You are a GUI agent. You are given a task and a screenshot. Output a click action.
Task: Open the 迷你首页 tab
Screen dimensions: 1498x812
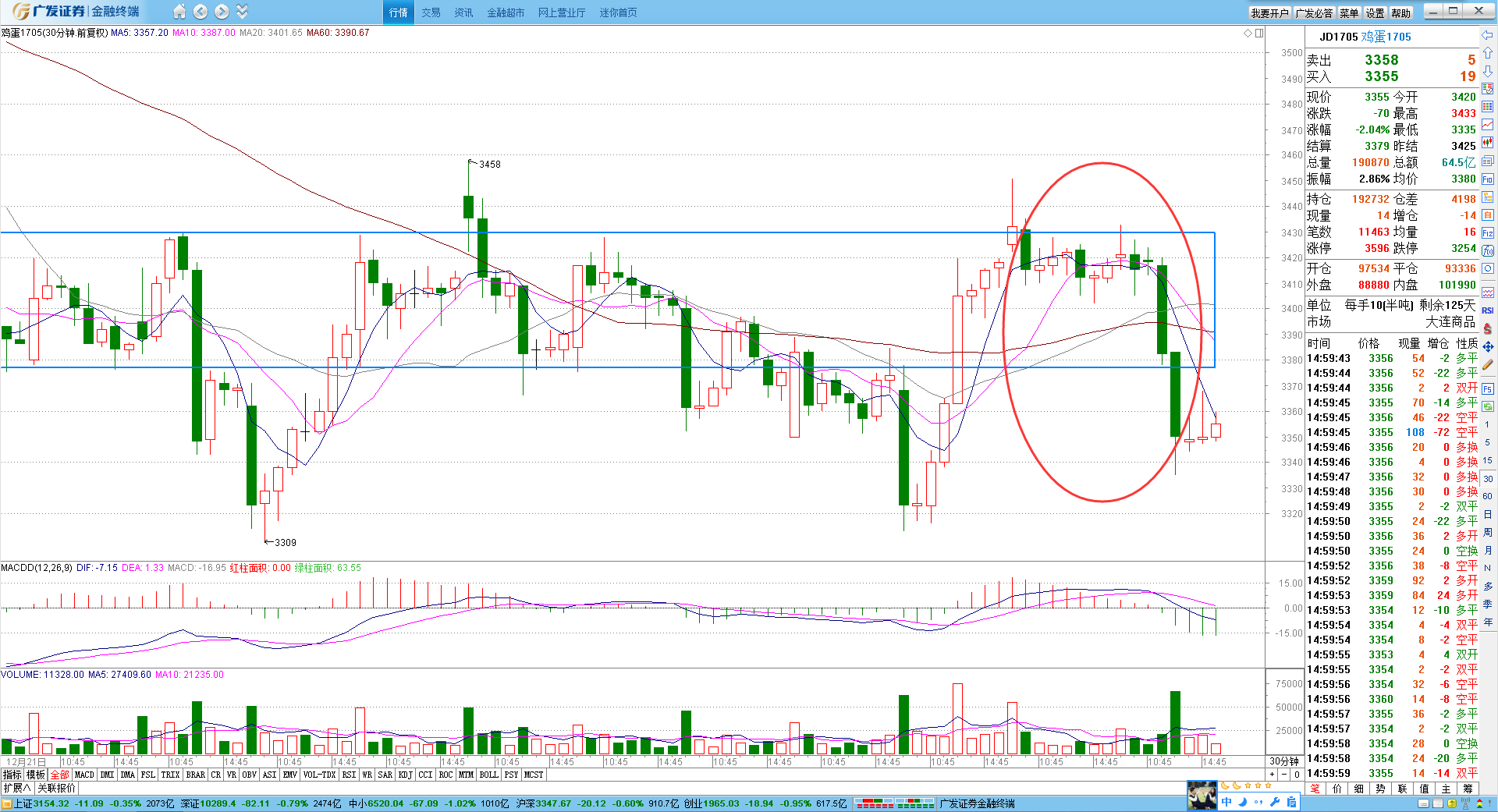(x=618, y=12)
